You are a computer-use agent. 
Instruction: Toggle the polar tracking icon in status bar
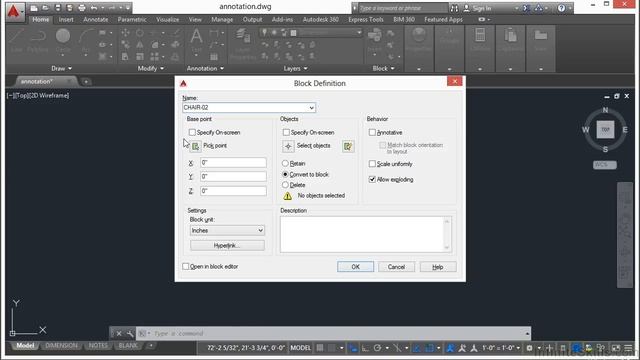(x=378, y=348)
